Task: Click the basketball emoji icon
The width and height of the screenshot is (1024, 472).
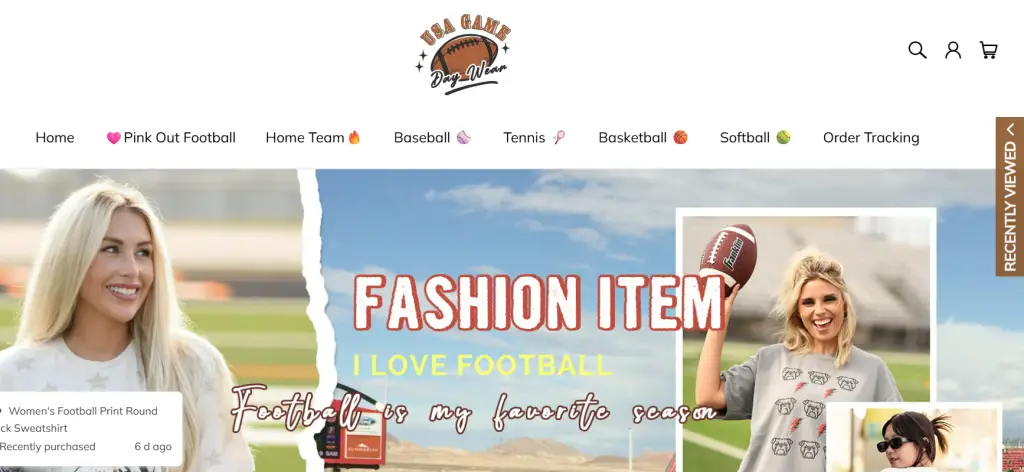Action: pos(680,137)
